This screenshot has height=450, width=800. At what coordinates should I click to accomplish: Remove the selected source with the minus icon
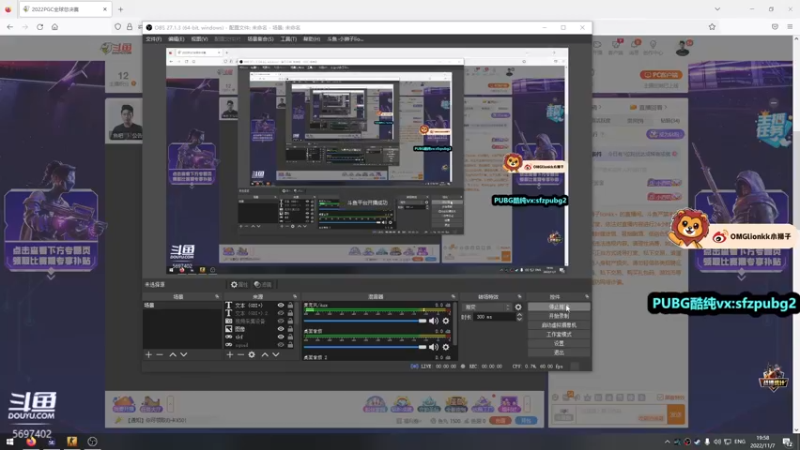[x=240, y=355]
